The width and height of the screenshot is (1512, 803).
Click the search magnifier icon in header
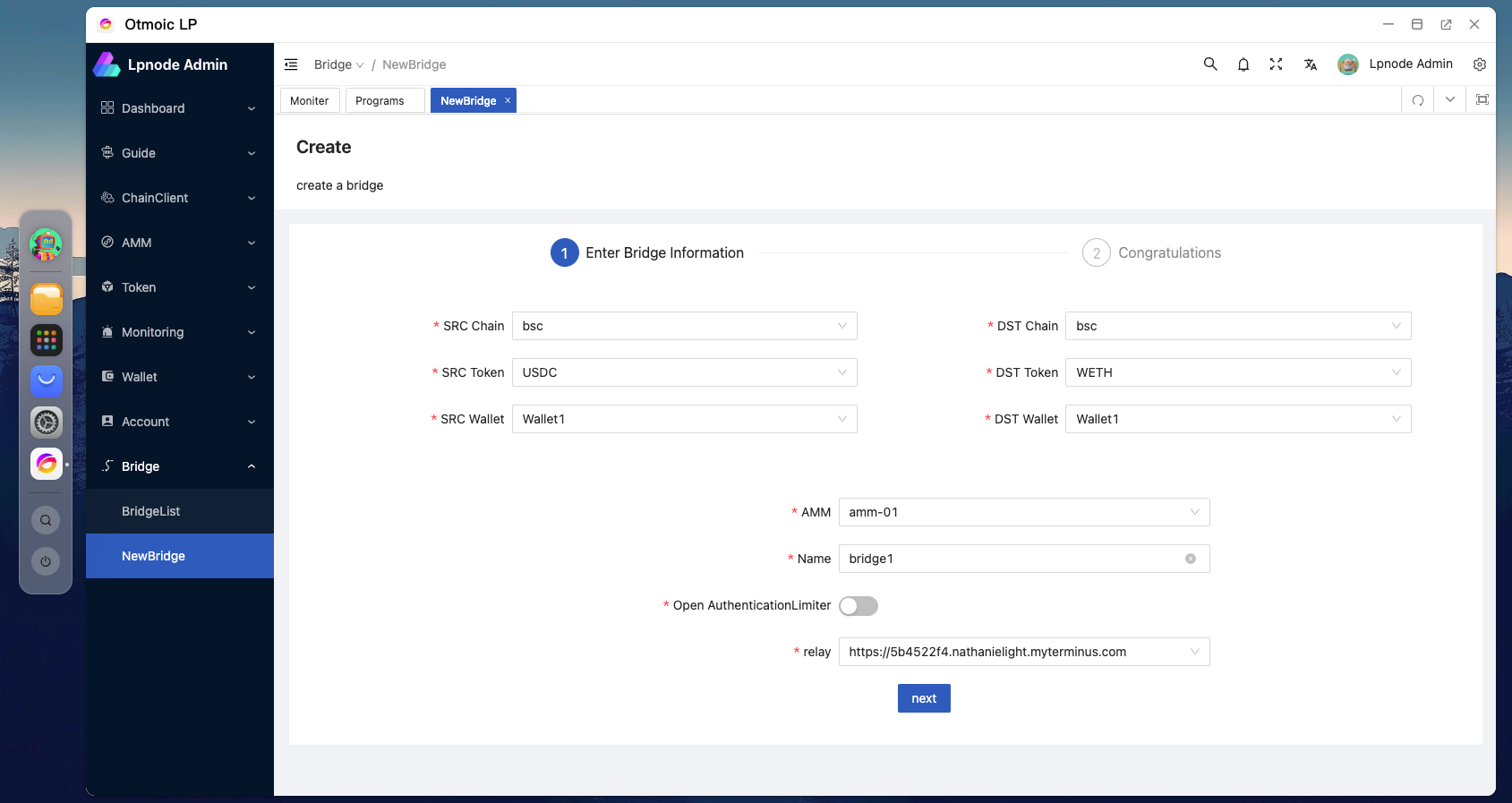click(x=1210, y=64)
